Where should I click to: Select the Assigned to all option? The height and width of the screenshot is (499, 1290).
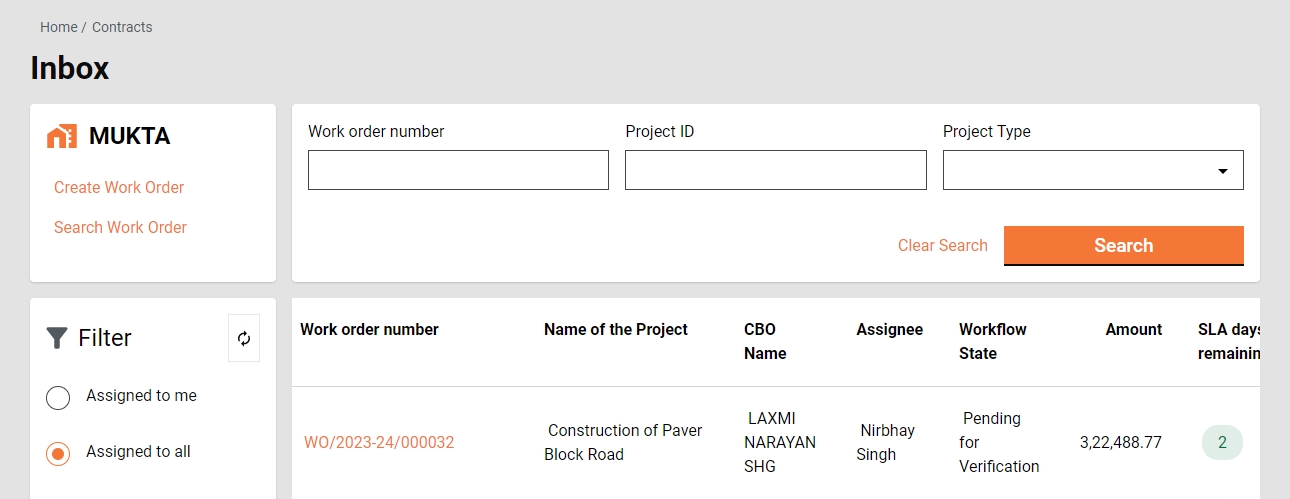coord(58,453)
